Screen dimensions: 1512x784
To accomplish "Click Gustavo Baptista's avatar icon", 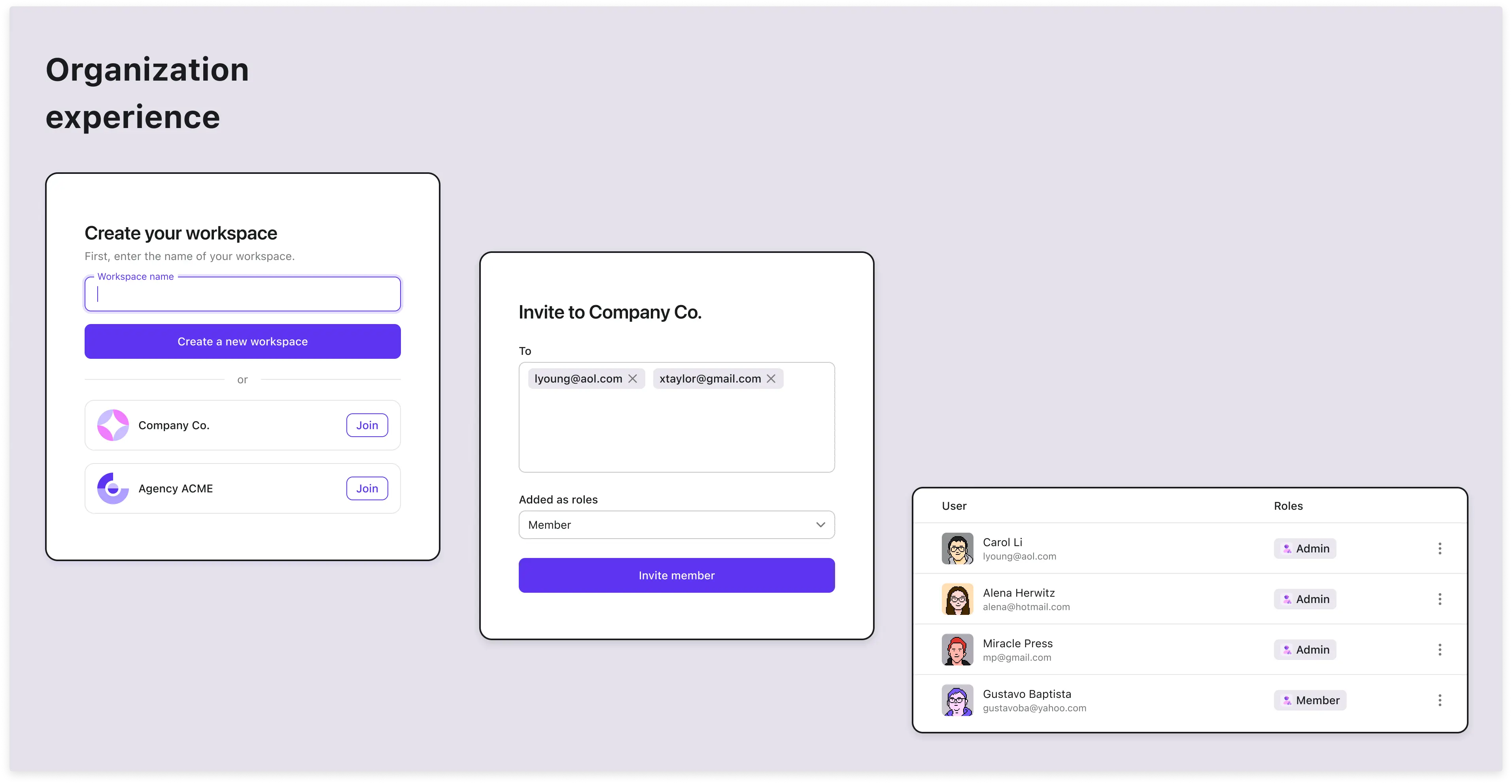I will point(956,700).
